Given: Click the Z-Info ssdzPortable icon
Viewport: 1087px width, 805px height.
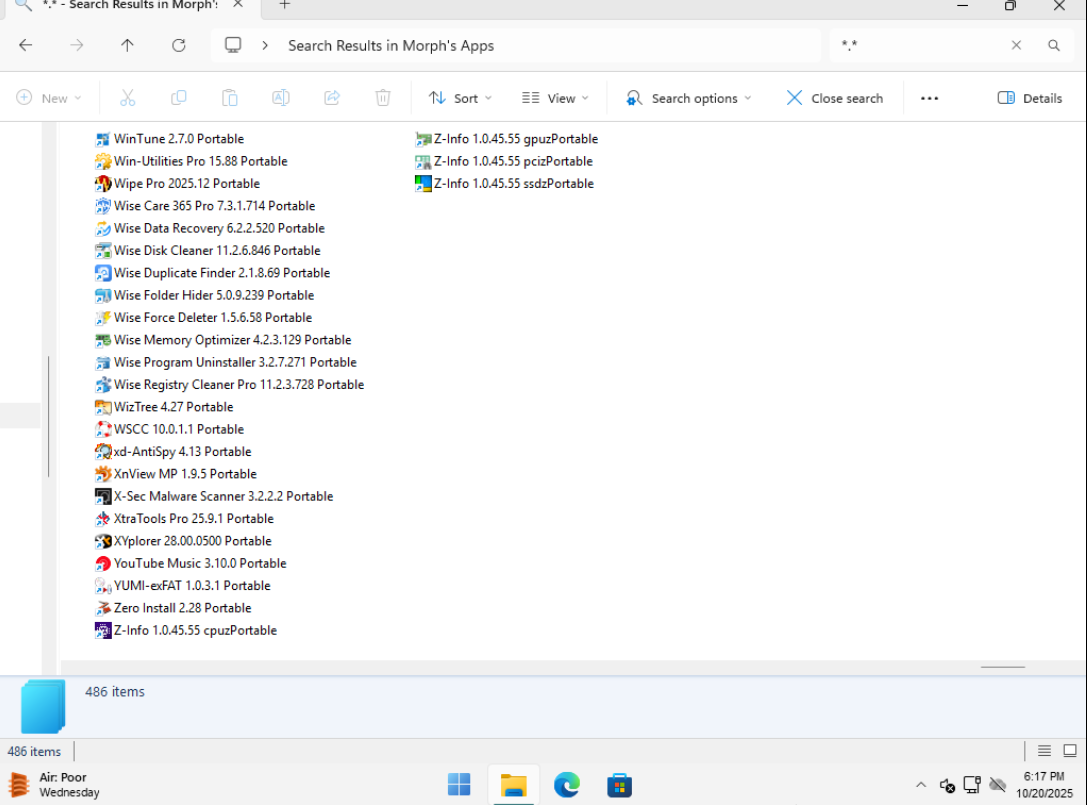Looking at the screenshot, I should [x=423, y=184].
